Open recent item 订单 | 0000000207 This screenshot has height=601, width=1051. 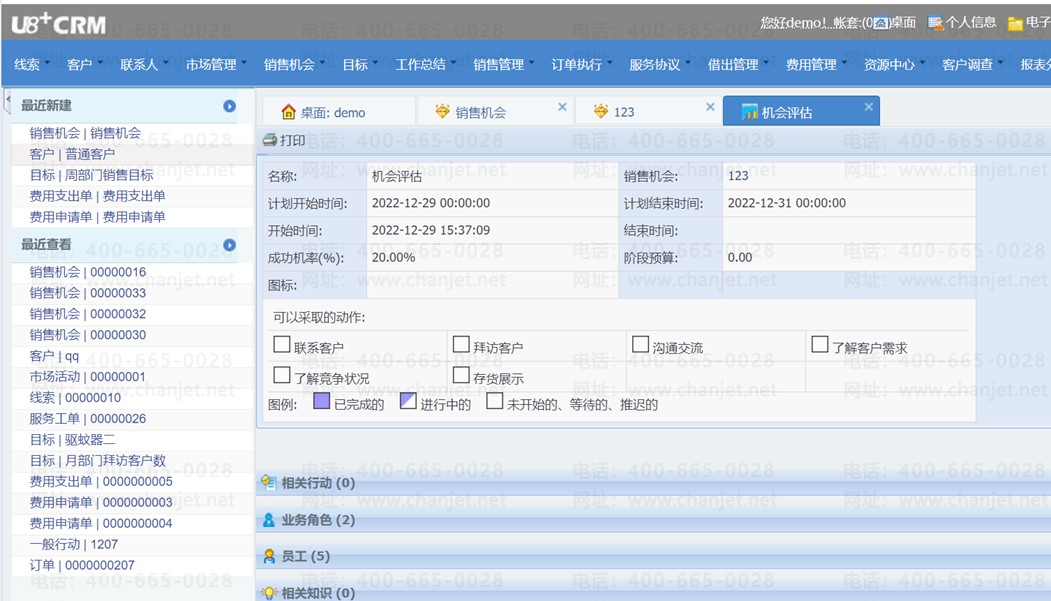(82, 565)
